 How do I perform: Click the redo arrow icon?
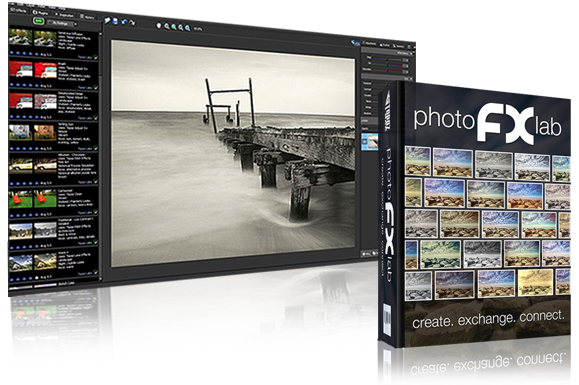coord(132,23)
